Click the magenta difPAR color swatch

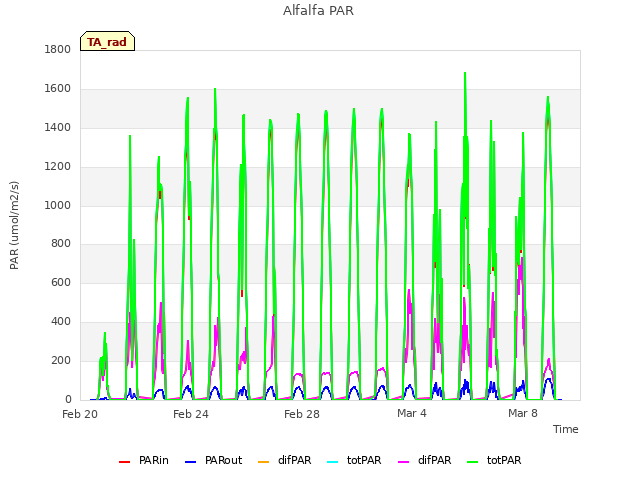click(404, 462)
